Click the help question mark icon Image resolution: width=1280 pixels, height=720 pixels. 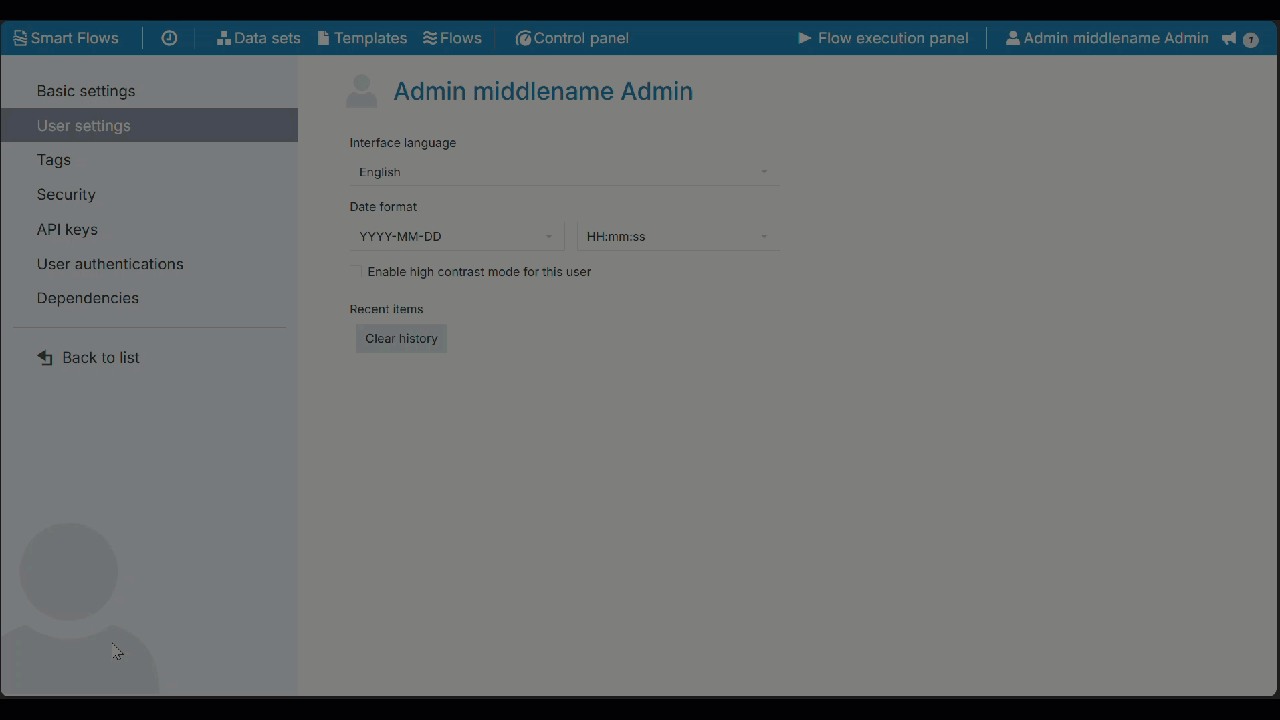[x=1251, y=40]
